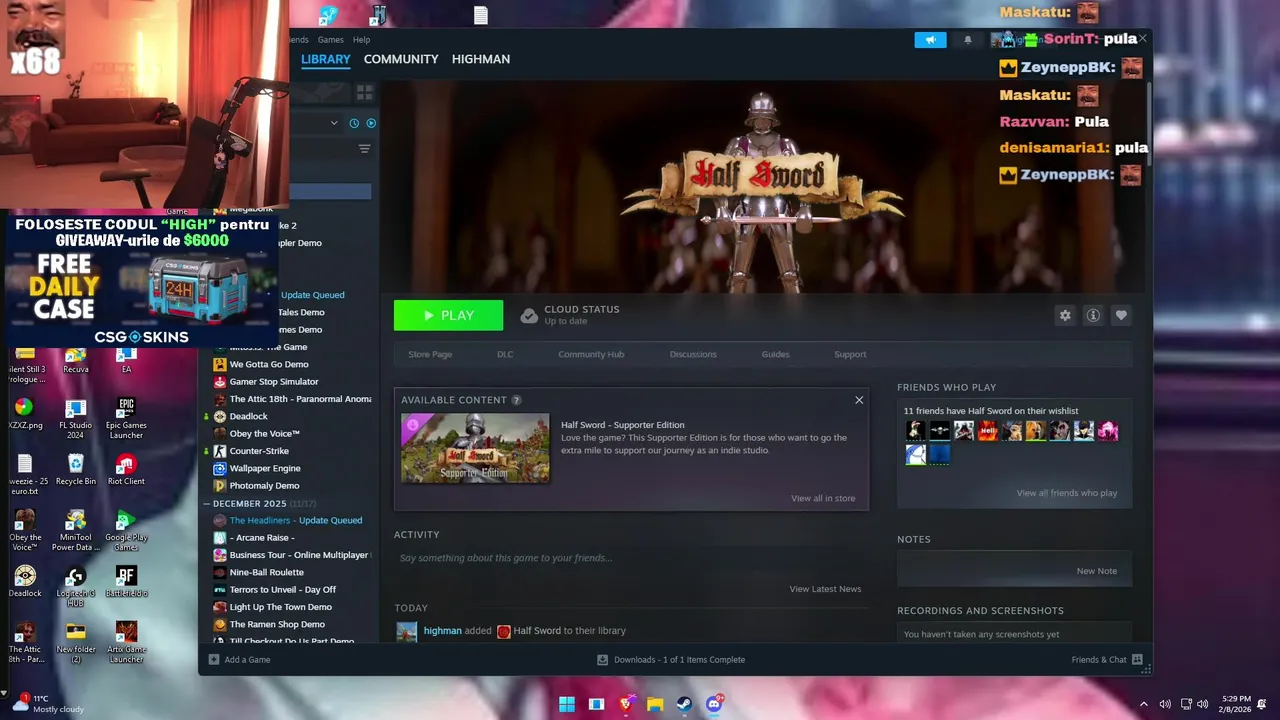Collapse the DECEMBER 2025 category
1280x720 pixels.
[207, 504]
